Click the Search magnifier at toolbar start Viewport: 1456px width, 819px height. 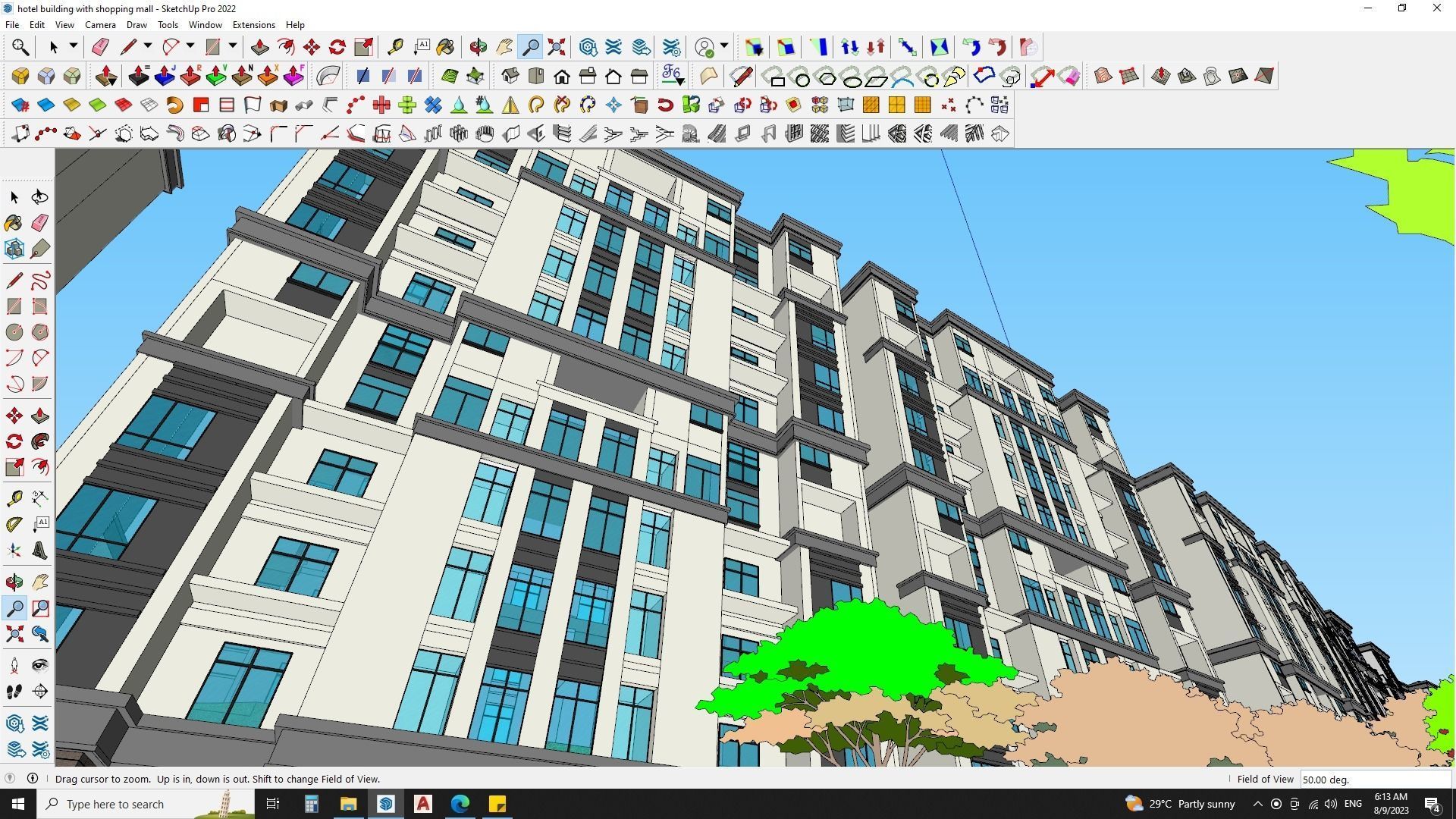(20, 47)
